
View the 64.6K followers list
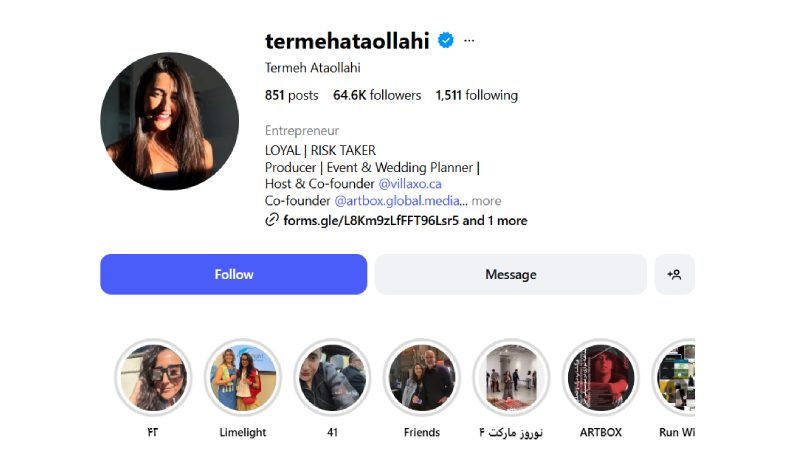coord(377,95)
